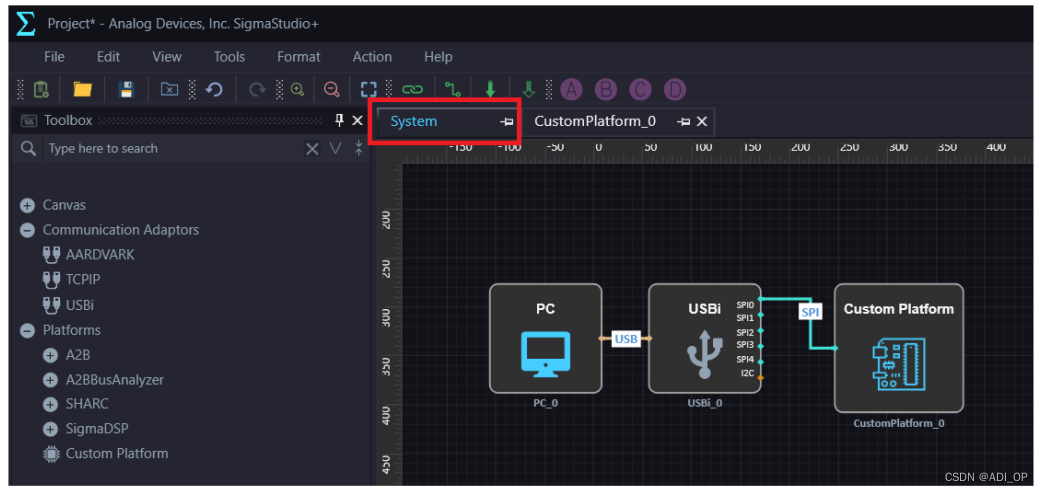Click the collapse-all arrows icon in Toolbox
This screenshot has height=493, width=1044.
click(x=358, y=149)
